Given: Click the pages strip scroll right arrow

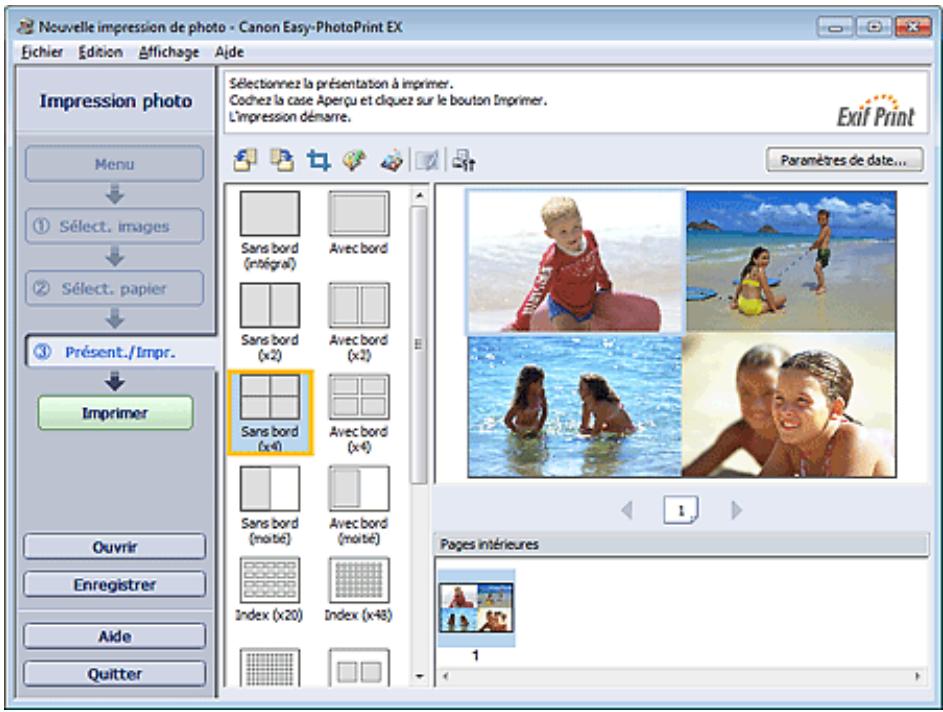Looking at the screenshot, I should click(918, 676).
